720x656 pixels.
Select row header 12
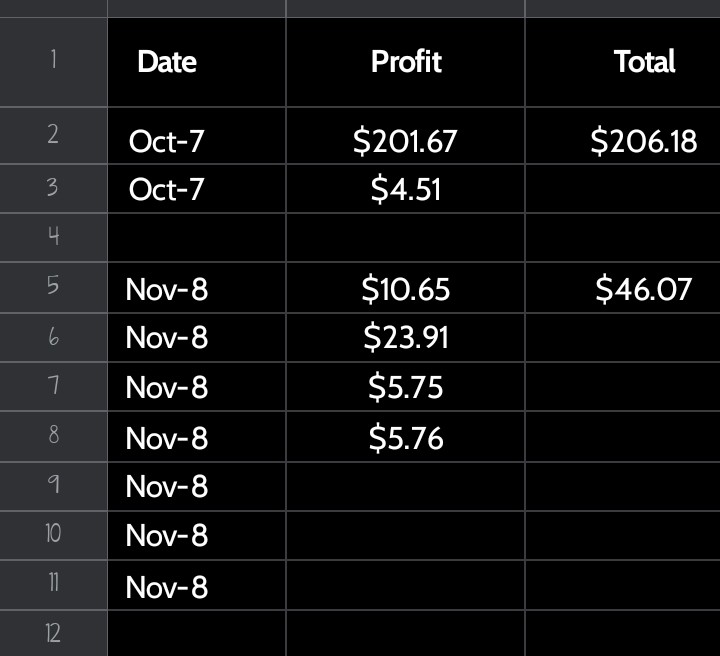pyautogui.click(x=53, y=634)
